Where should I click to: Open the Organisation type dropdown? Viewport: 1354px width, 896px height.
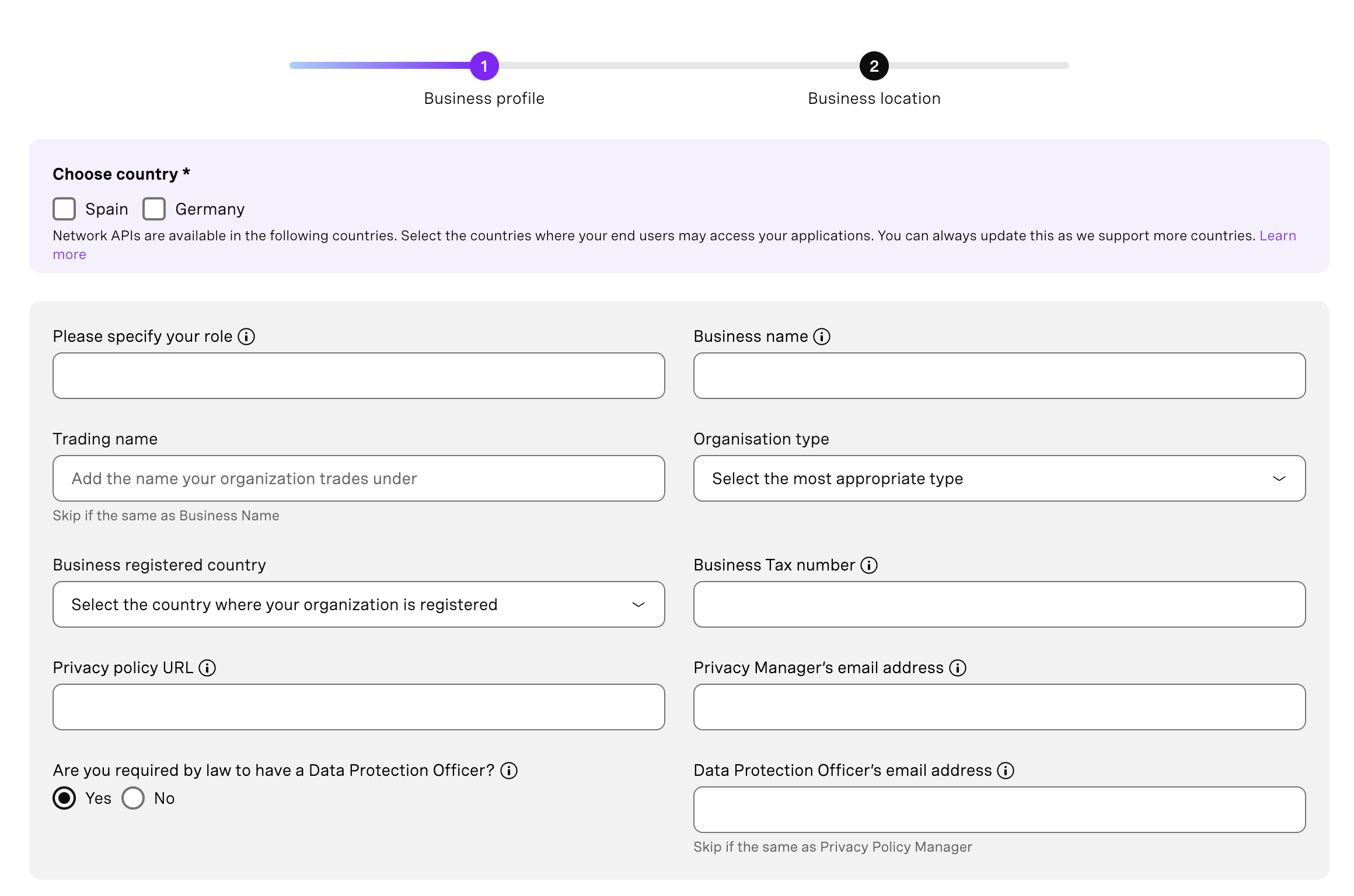(x=999, y=478)
